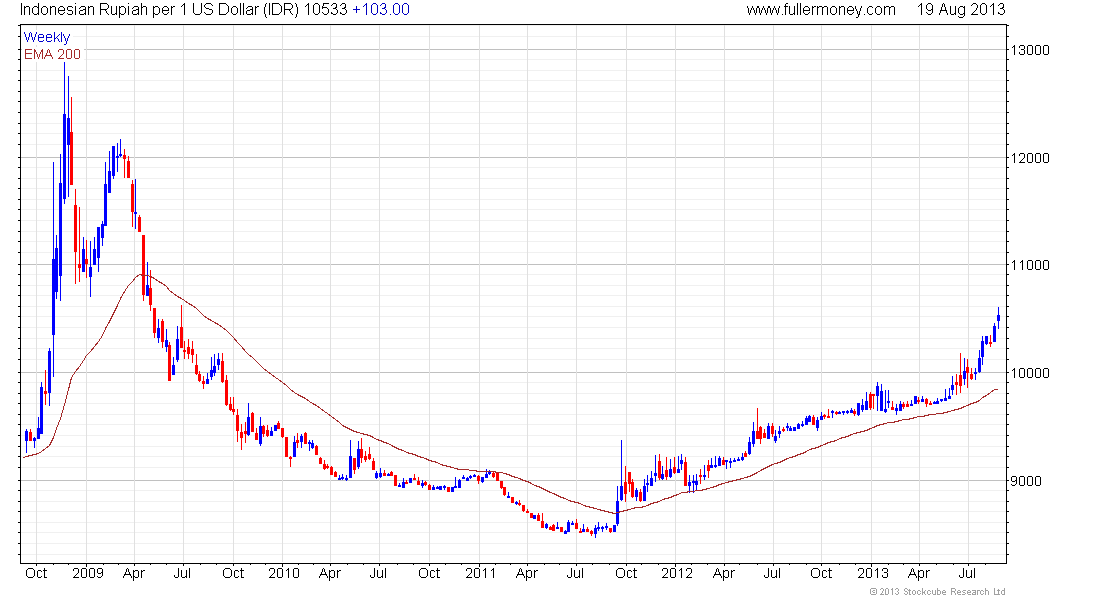1100x600 pixels.
Task: Select the 2012 year label on time axis
Action: point(677,573)
